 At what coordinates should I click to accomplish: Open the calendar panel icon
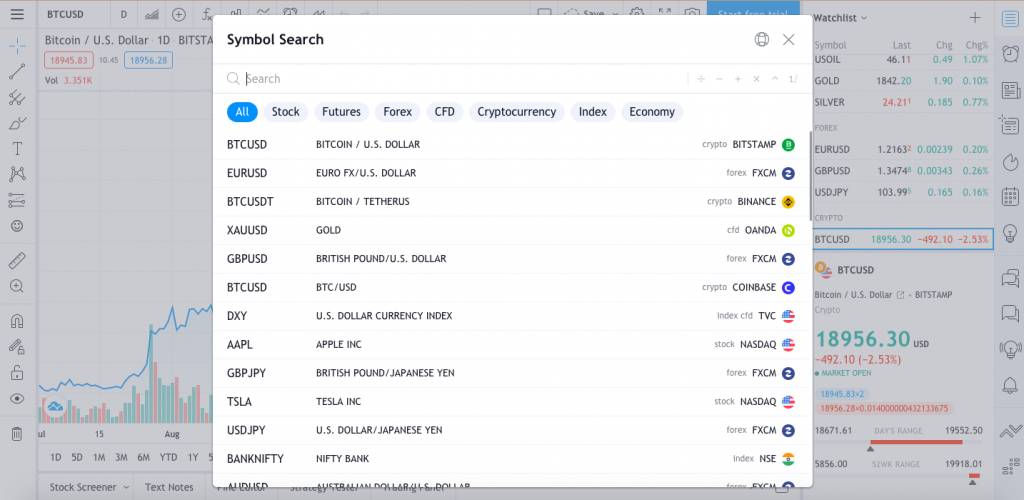pyautogui.click(x=1010, y=196)
